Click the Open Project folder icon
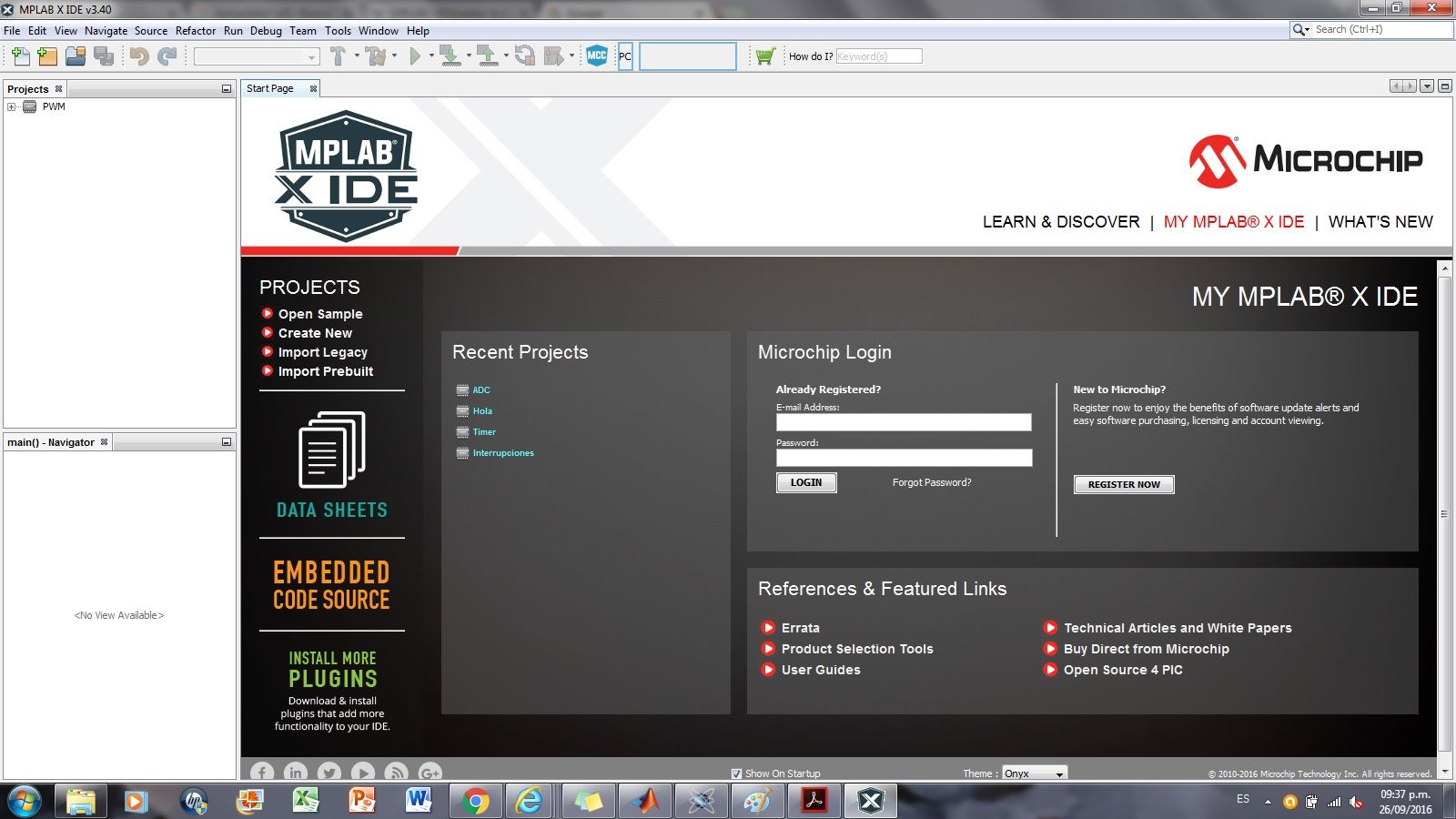 [76, 56]
